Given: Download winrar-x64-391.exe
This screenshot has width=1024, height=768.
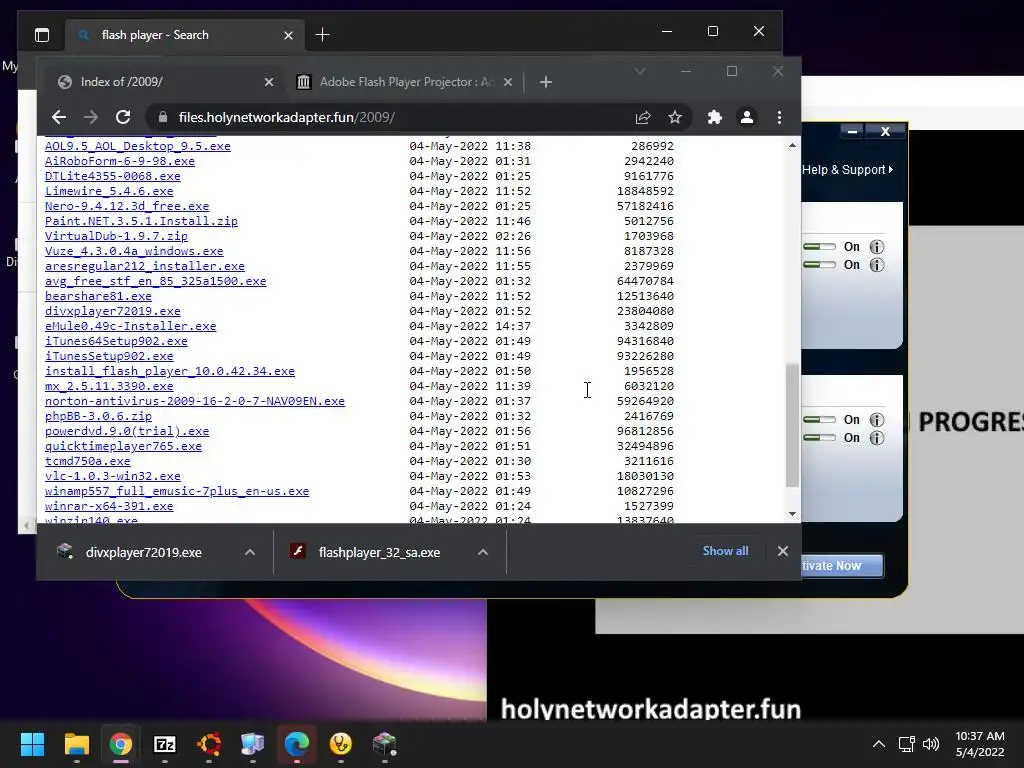Looking at the screenshot, I should [109, 506].
